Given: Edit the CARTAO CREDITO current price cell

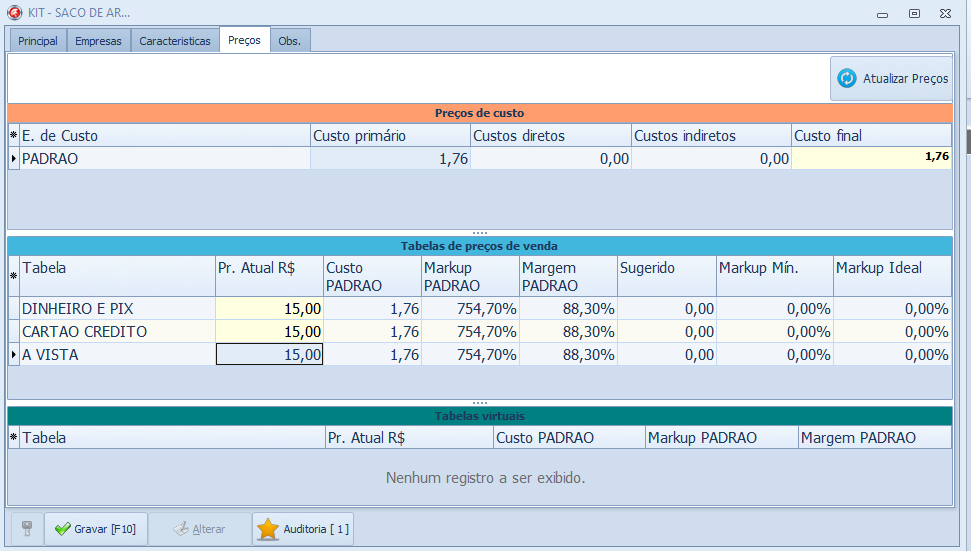Looking at the screenshot, I should click(269, 332).
